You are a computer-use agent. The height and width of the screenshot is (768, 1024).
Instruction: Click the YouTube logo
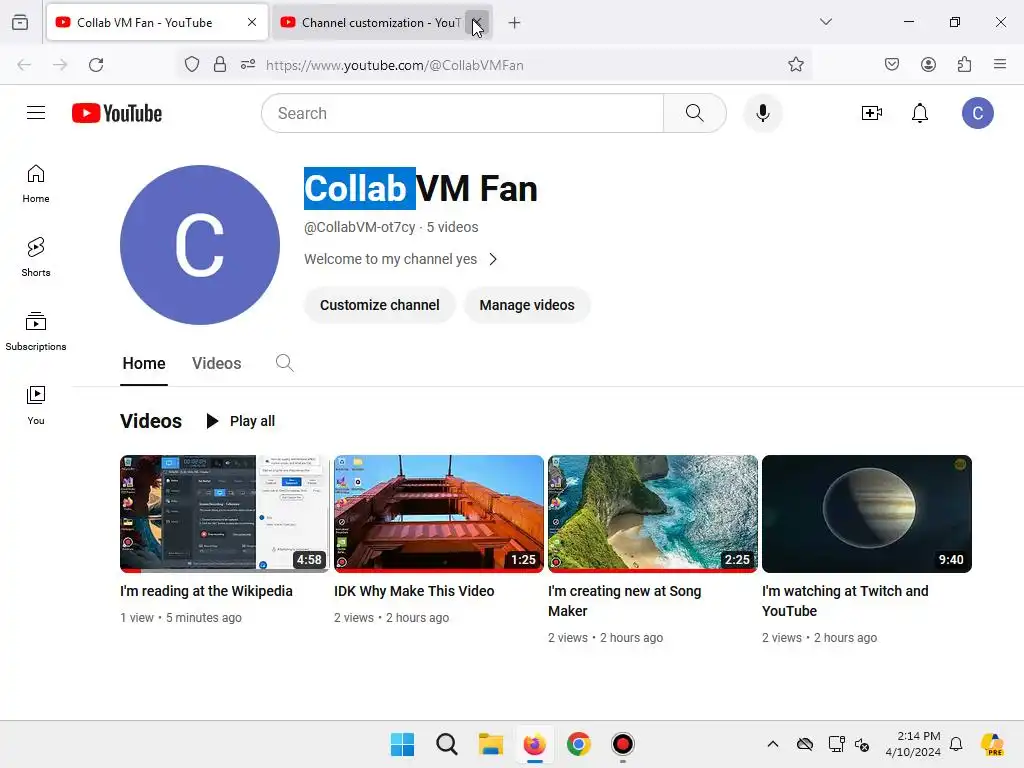click(x=117, y=113)
